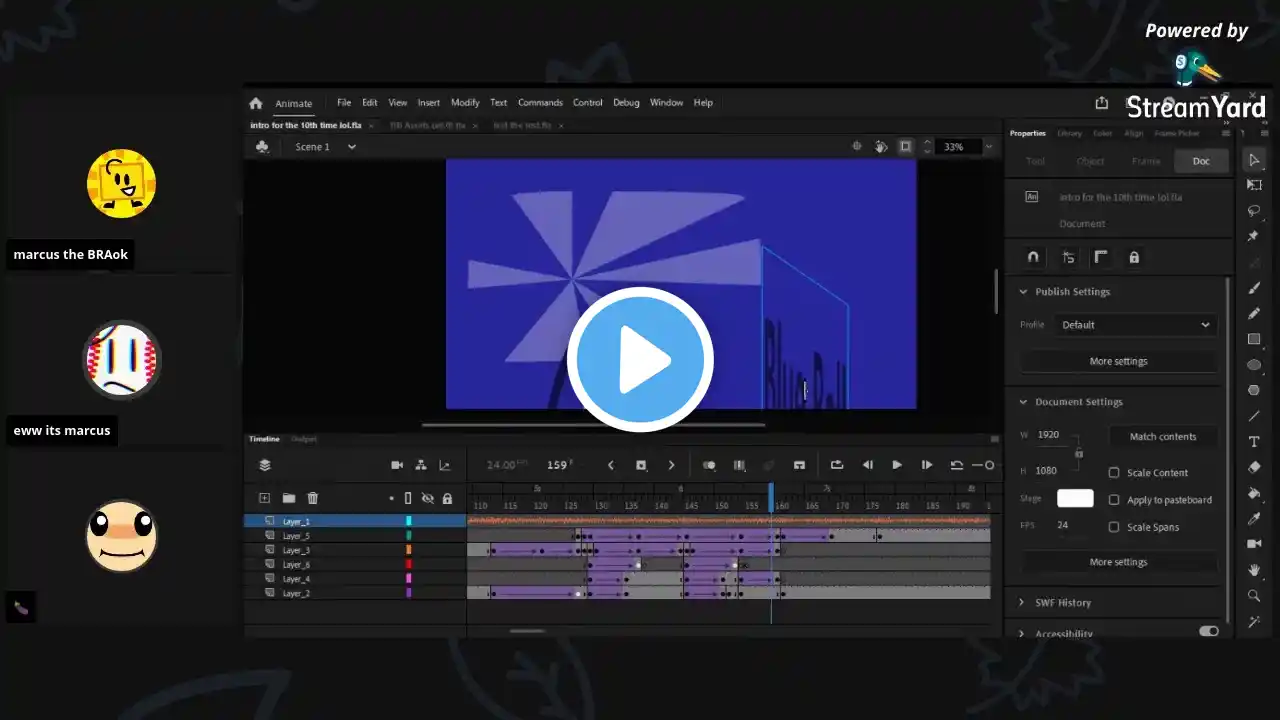Select the Eyedropper tool

tap(1254, 518)
